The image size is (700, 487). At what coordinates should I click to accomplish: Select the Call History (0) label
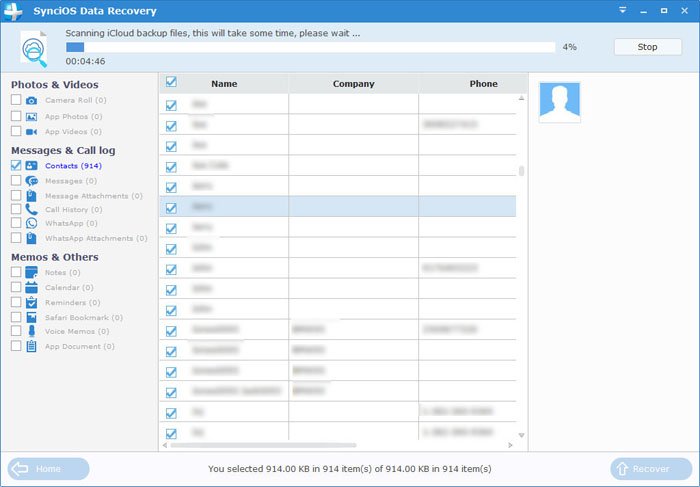click(x=73, y=209)
